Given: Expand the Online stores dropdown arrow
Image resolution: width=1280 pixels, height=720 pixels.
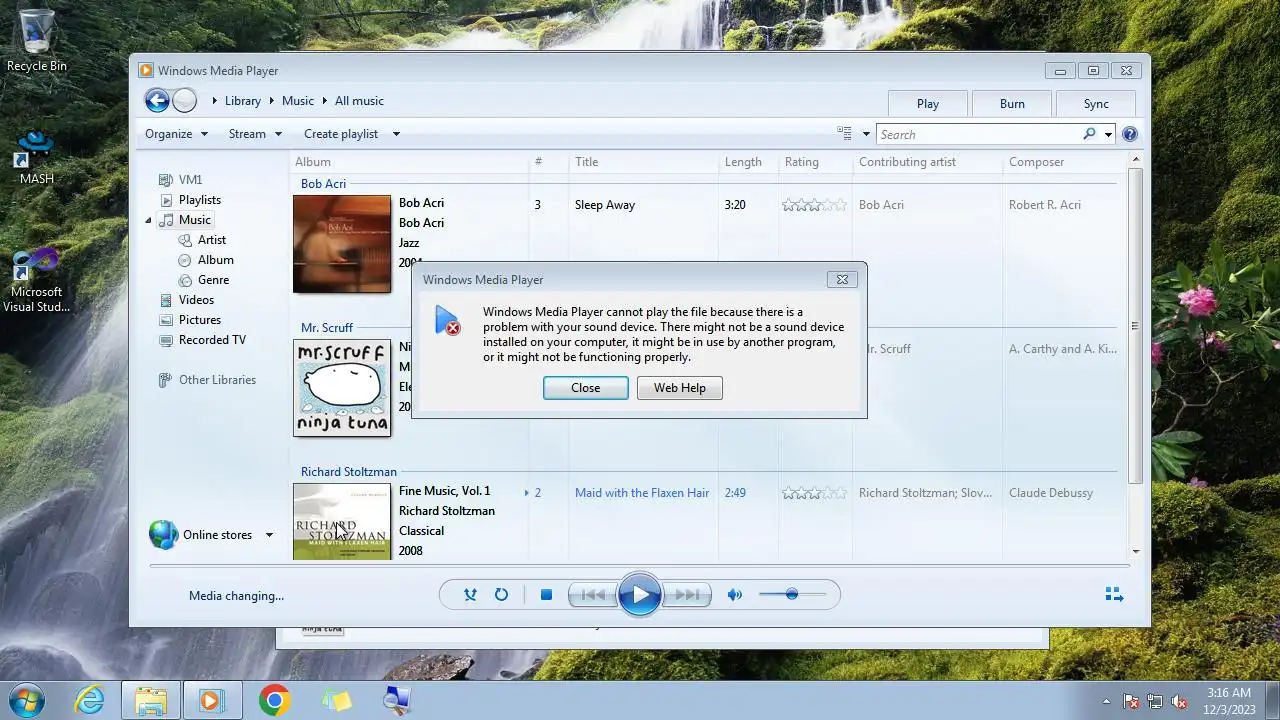Looking at the screenshot, I should tap(269, 535).
